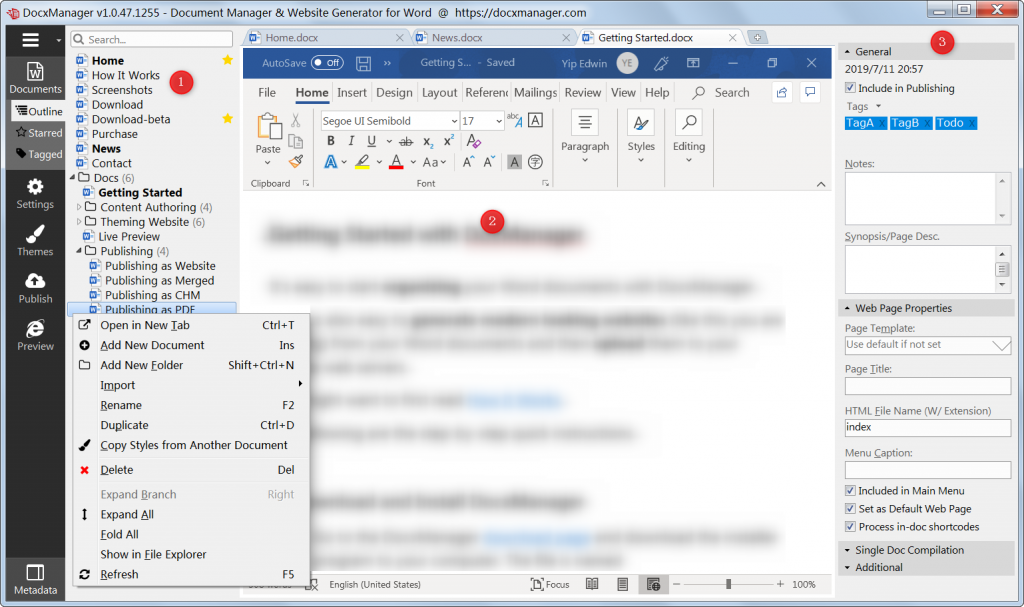The height and width of the screenshot is (607, 1024).
Task: Open the font name dropdown
Action: (x=454, y=121)
